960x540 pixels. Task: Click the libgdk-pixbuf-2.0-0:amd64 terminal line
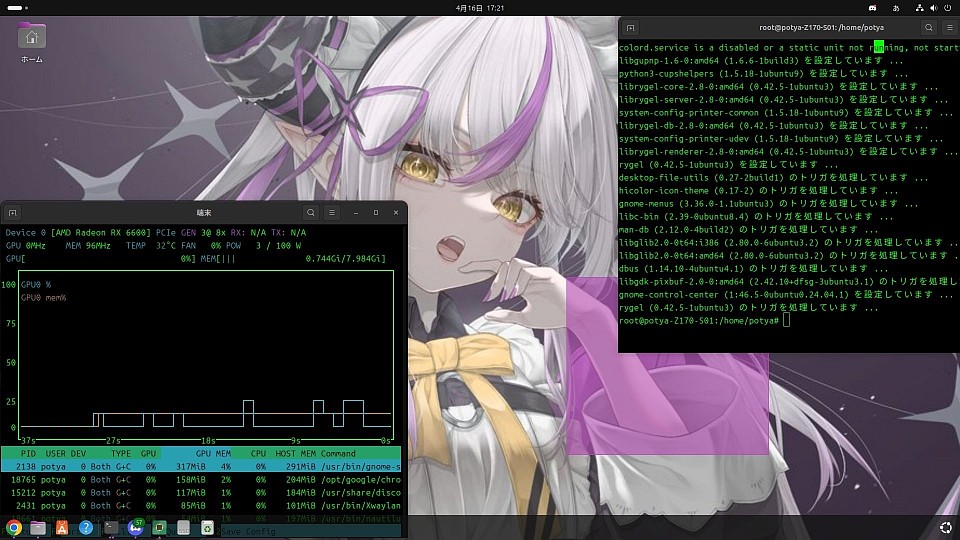coord(789,282)
